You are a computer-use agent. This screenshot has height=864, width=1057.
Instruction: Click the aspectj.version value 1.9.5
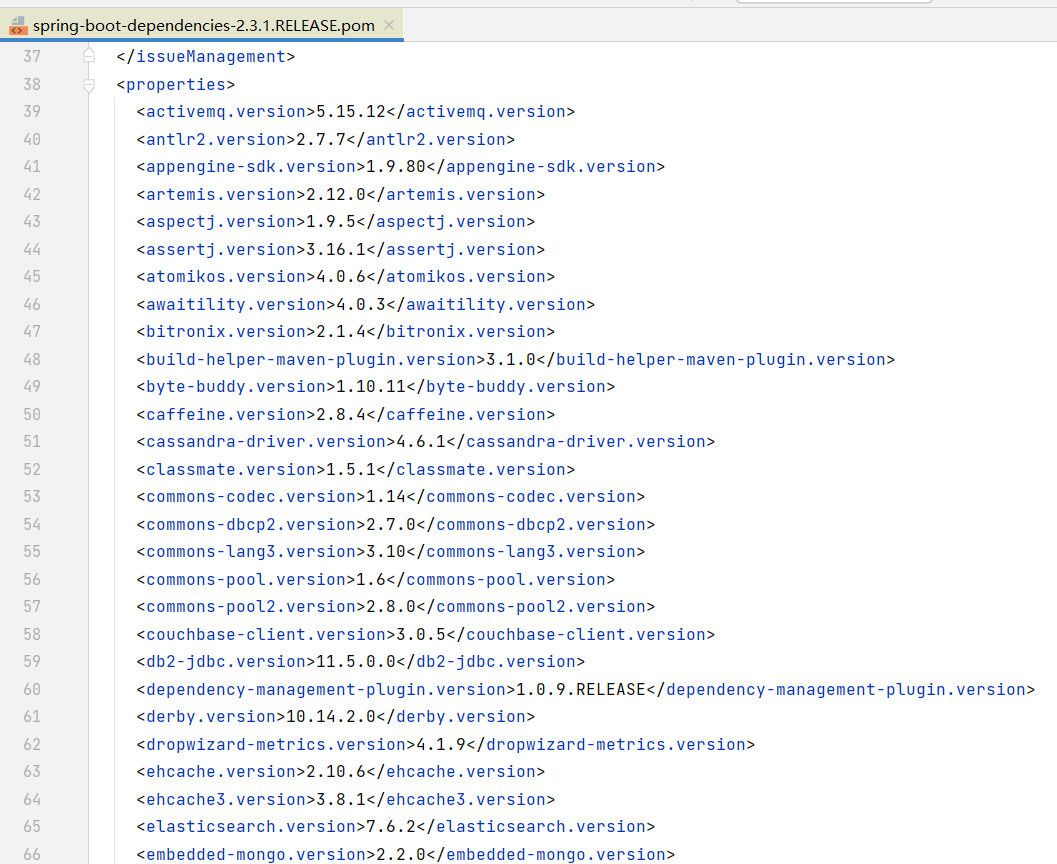click(331, 222)
